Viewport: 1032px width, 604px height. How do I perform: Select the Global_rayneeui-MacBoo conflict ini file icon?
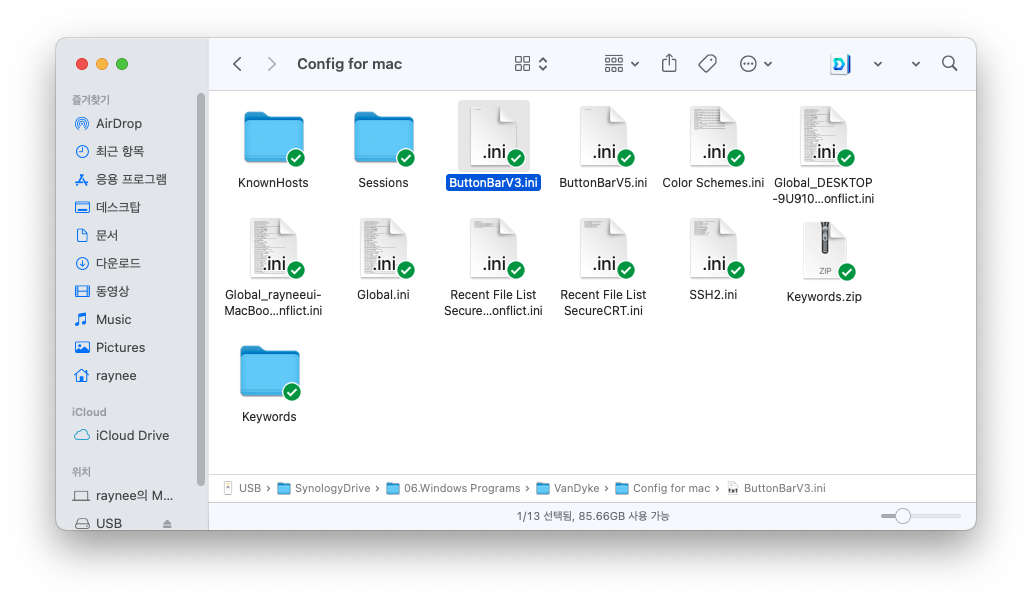coord(273,249)
